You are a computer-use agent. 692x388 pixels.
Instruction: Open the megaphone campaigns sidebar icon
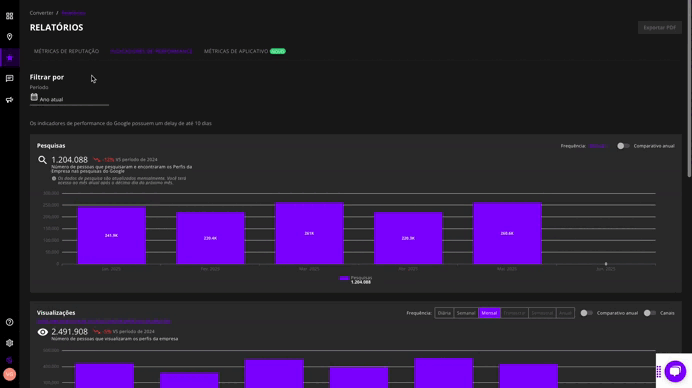[9, 100]
